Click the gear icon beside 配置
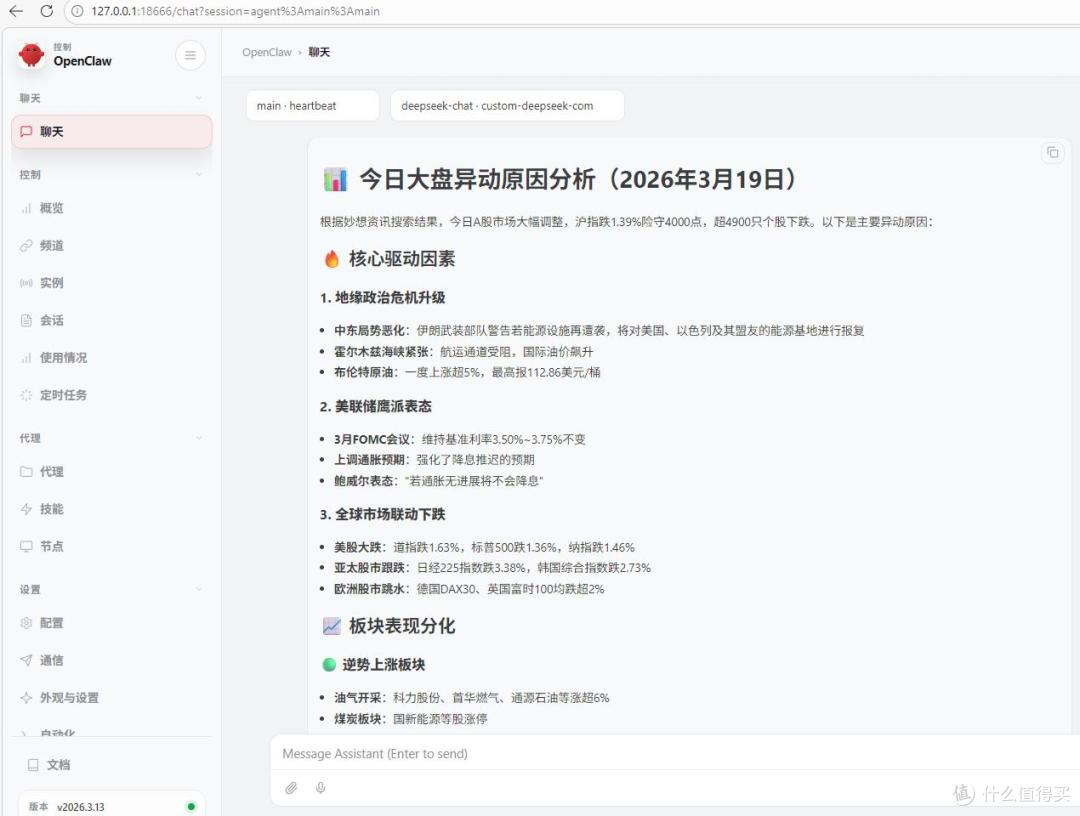1080x816 pixels. pos(26,623)
